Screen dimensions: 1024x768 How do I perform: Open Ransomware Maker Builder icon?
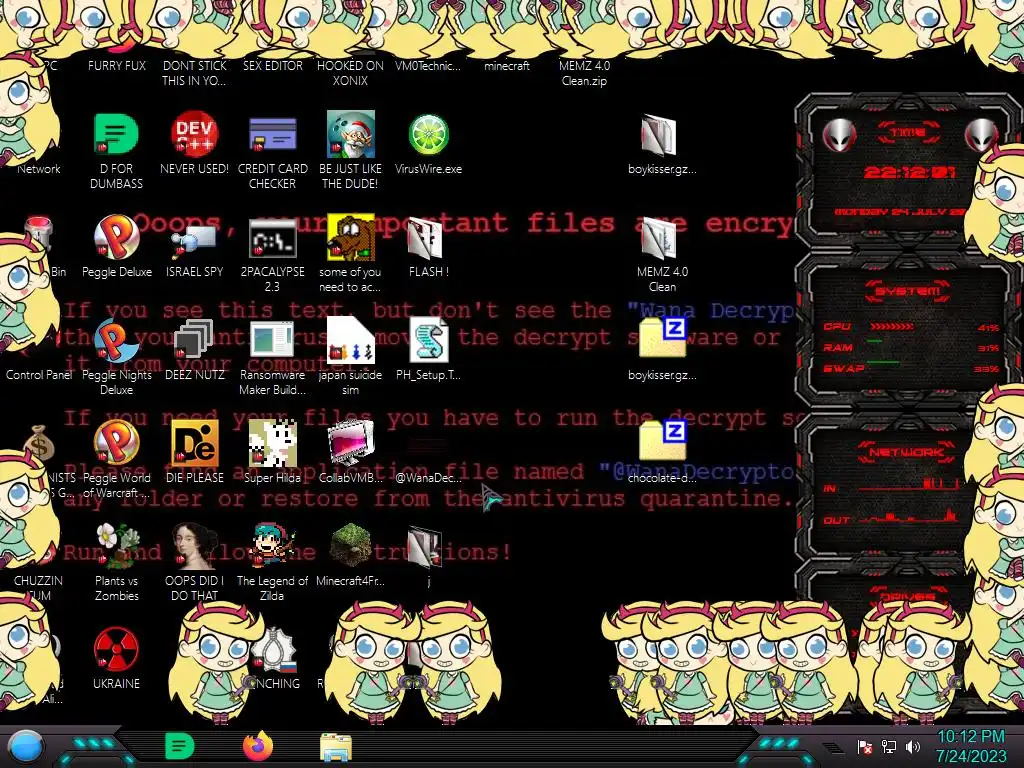pyautogui.click(x=272, y=341)
